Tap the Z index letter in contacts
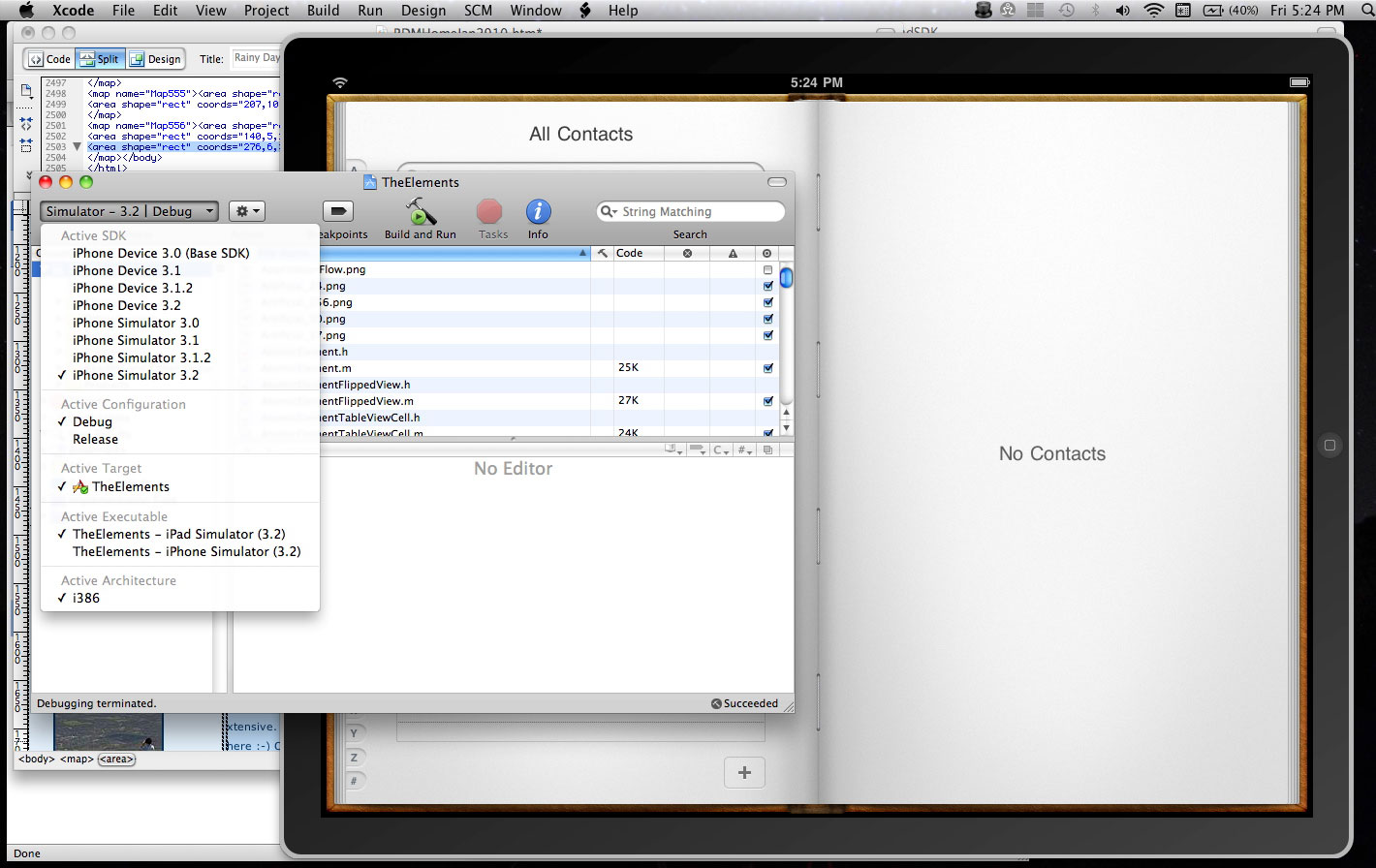This screenshot has width=1376, height=868. coord(354,758)
